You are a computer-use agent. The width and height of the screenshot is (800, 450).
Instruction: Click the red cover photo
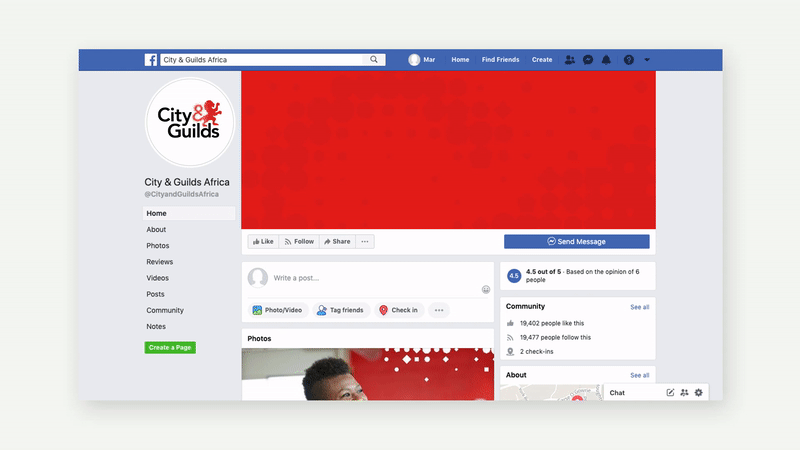click(448, 150)
